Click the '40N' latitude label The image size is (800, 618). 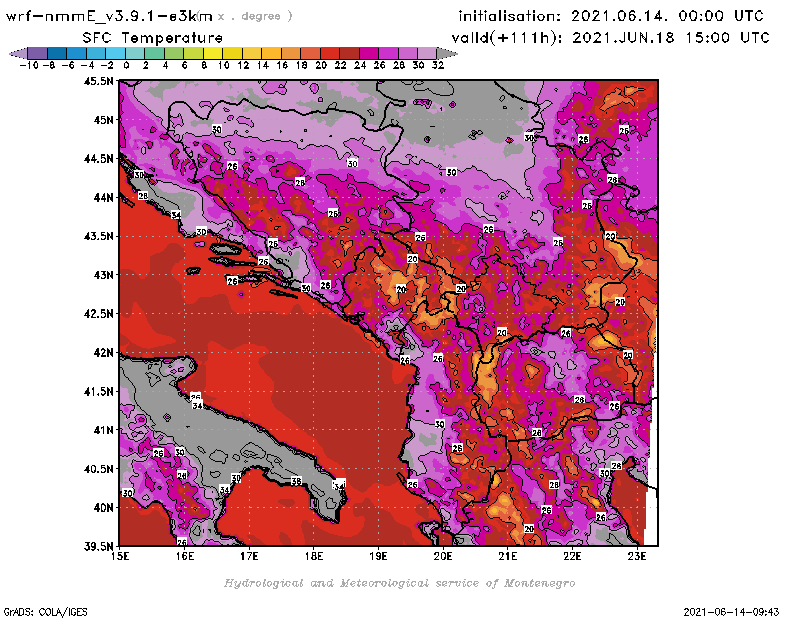coord(103,508)
